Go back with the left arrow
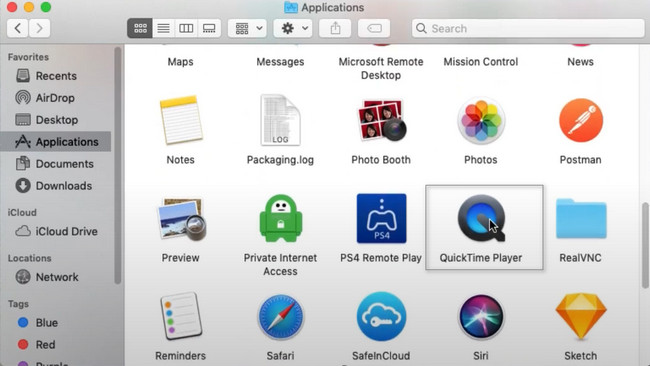The height and width of the screenshot is (366, 650). [18, 28]
